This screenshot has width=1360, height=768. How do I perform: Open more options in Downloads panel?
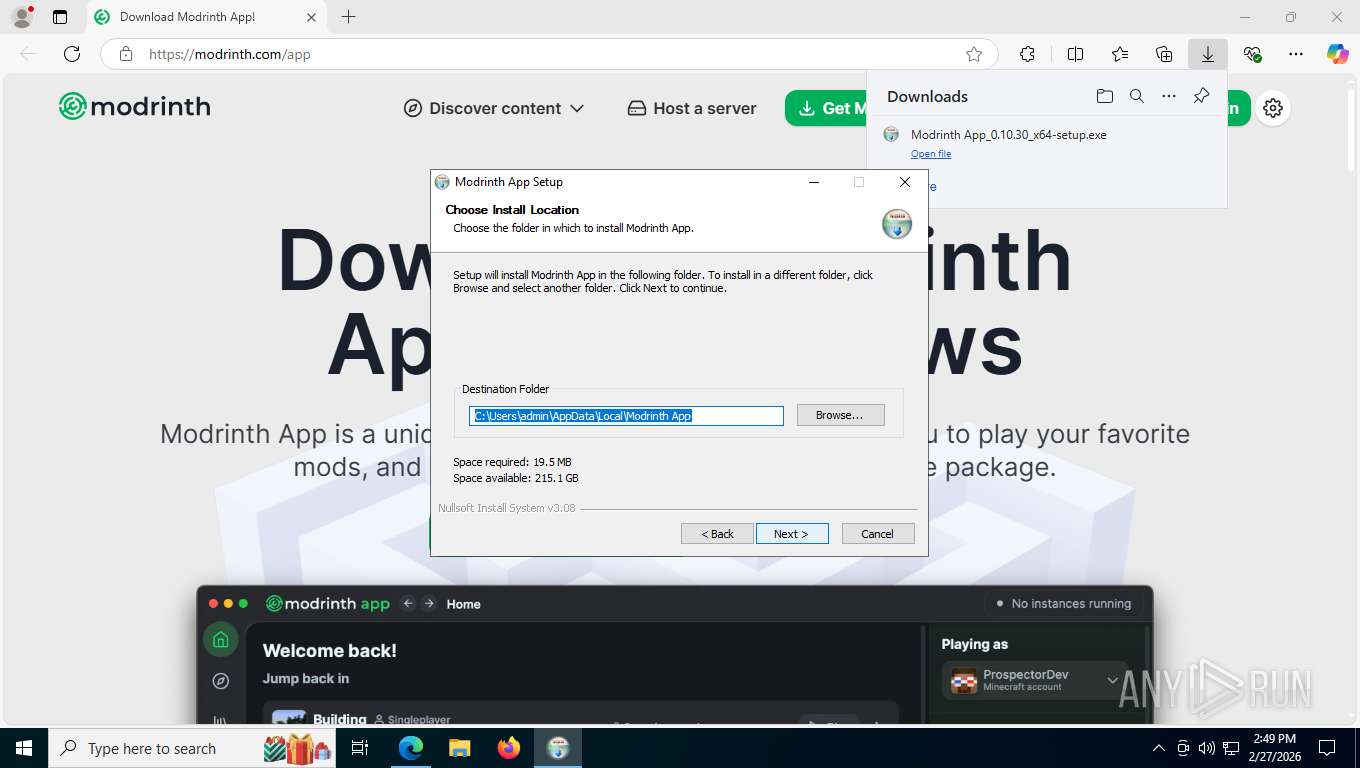coord(1169,96)
